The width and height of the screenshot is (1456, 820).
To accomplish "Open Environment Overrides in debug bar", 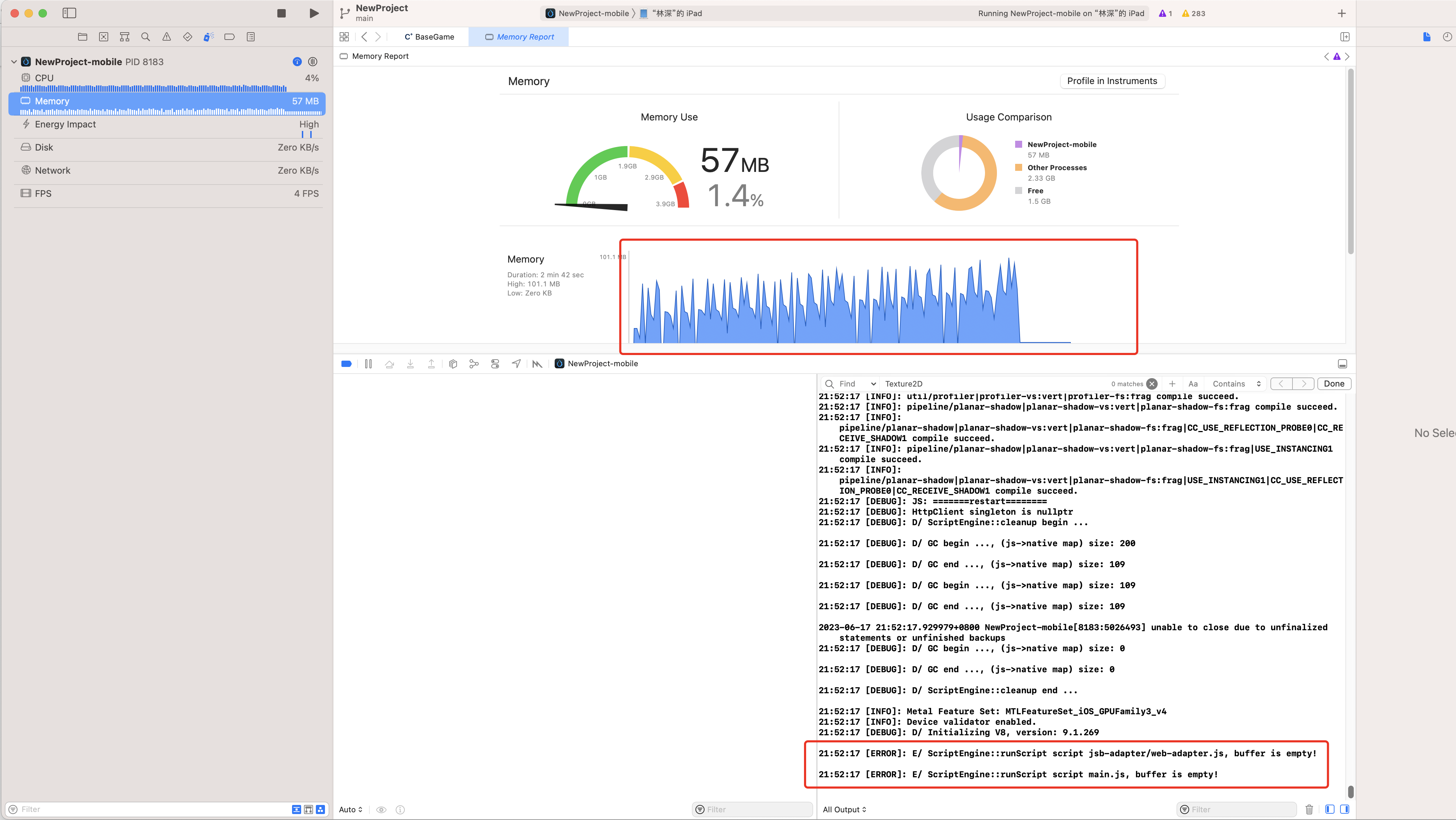I will click(x=495, y=364).
